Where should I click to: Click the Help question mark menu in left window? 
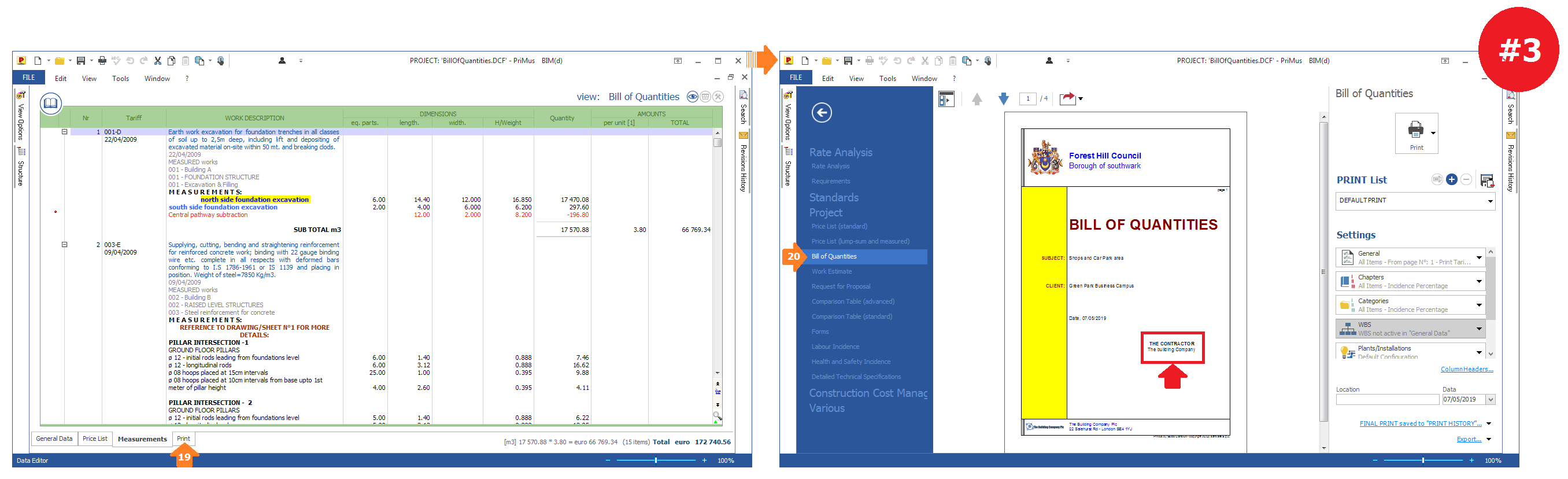tap(187, 79)
